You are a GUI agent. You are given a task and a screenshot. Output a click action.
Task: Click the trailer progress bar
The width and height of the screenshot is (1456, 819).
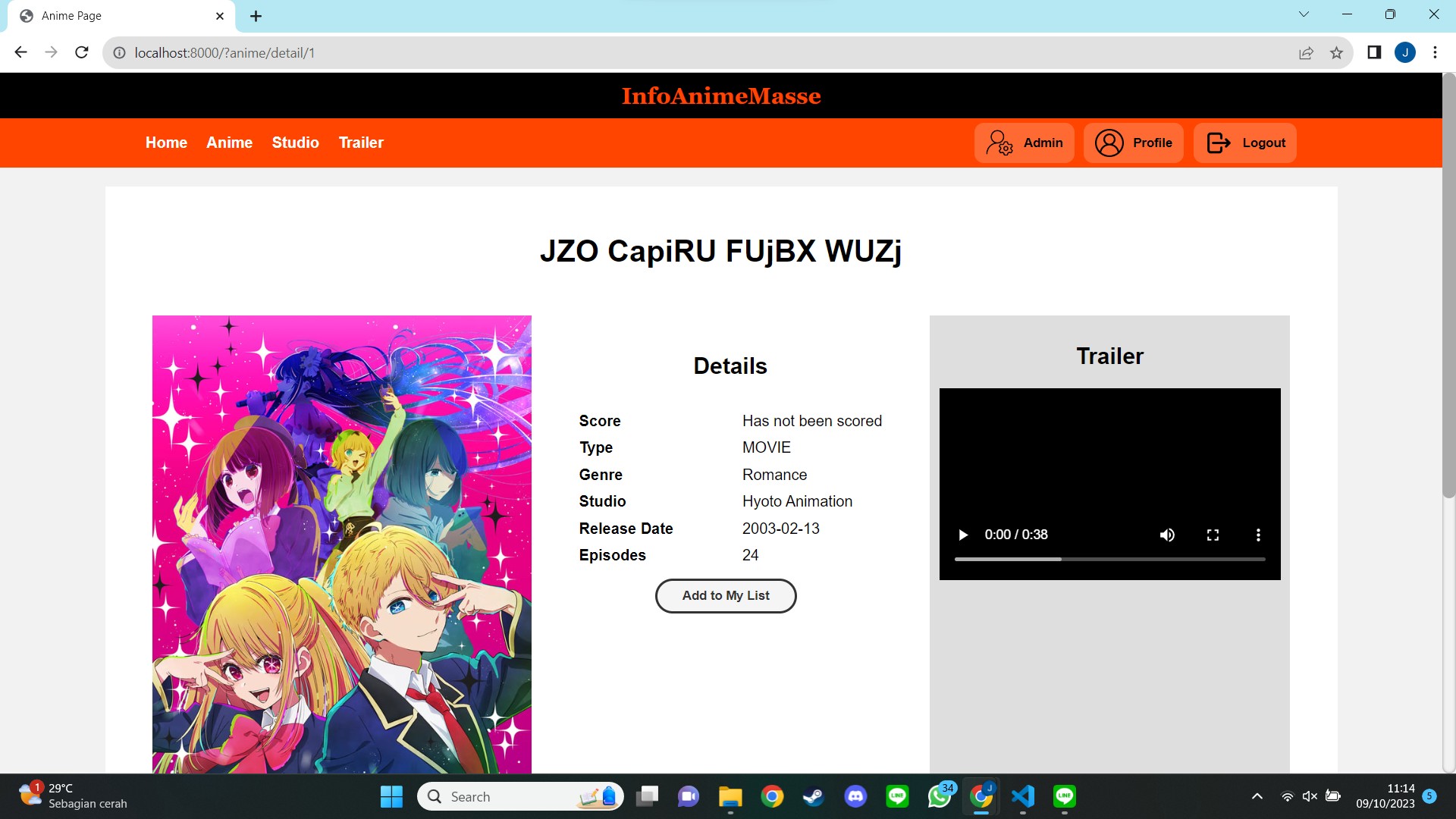(x=1109, y=559)
